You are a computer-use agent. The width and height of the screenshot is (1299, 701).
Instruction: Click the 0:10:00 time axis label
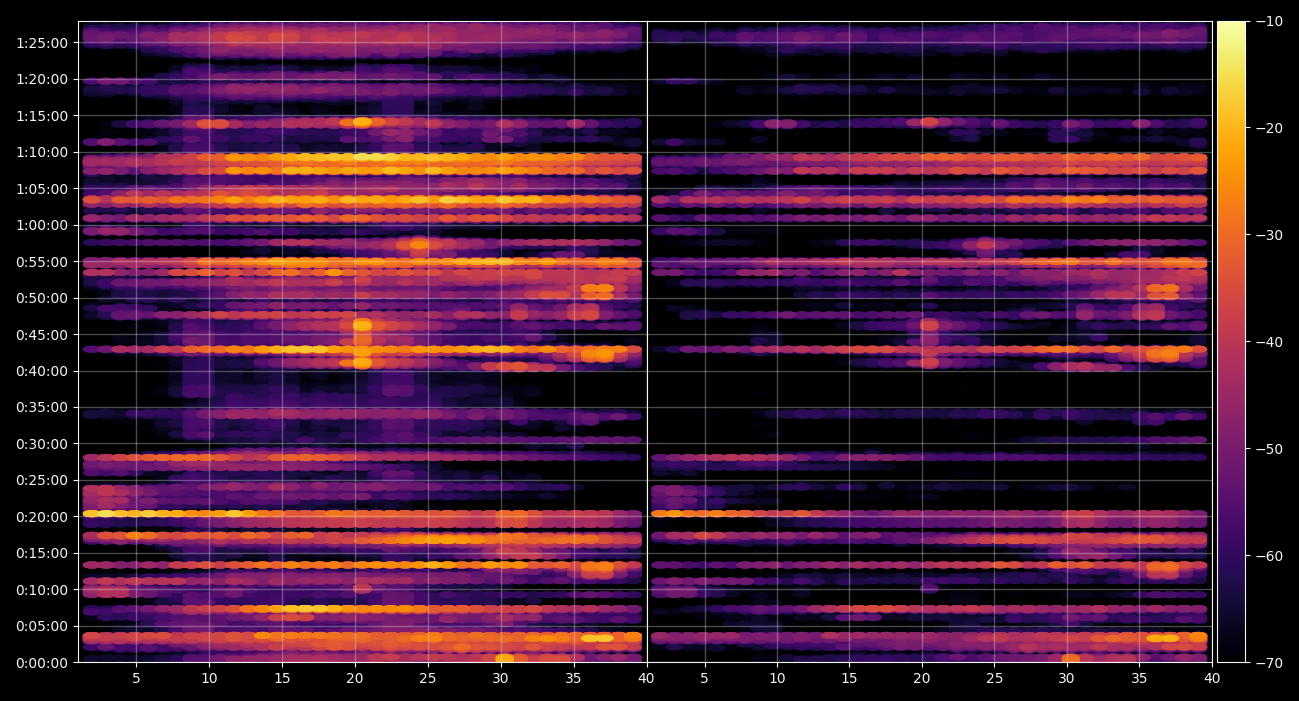tap(42, 590)
